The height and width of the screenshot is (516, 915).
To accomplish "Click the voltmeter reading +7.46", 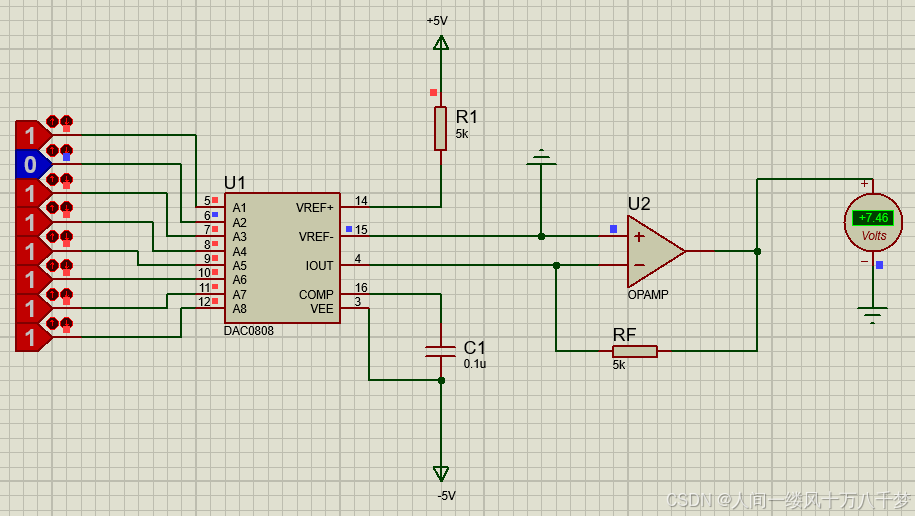I will pyautogui.click(x=874, y=218).
